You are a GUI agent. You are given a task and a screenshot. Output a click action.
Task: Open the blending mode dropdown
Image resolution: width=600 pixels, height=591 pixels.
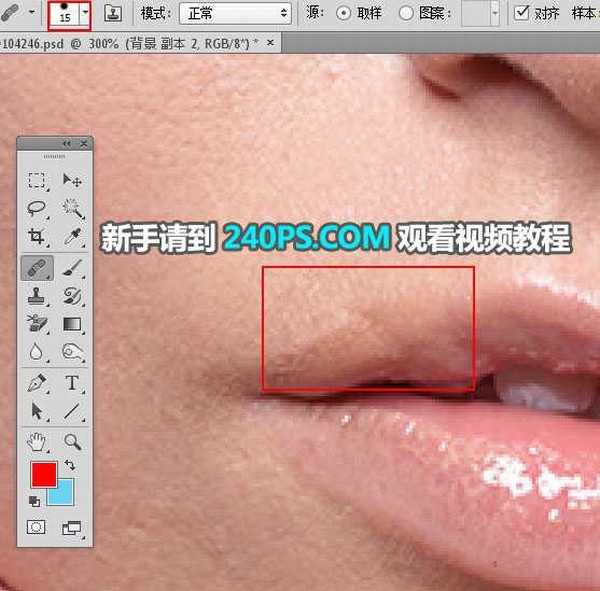pos(236,13)
